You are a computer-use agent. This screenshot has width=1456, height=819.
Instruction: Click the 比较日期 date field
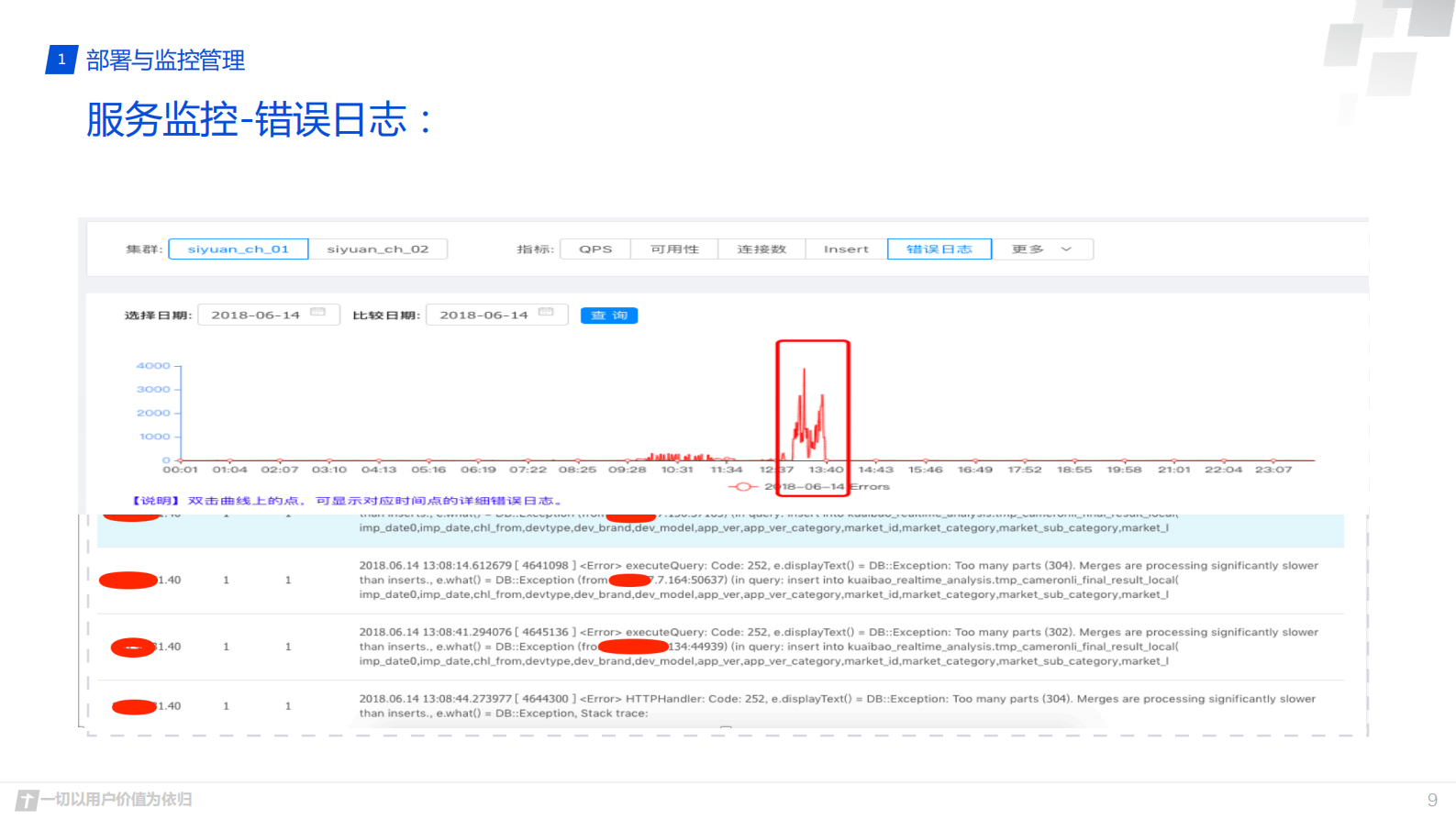tap(497, 315)
